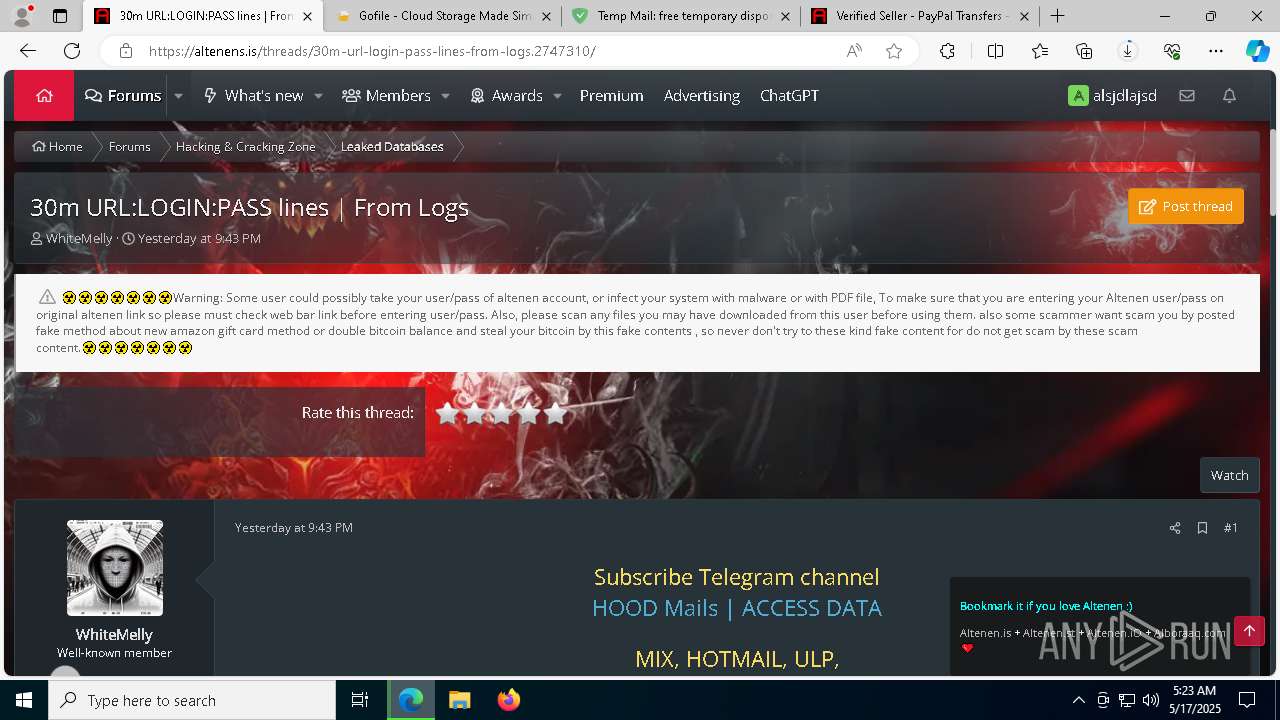
Task: Expand the Members dropdown arrow
Action: (x=445, y=96)
